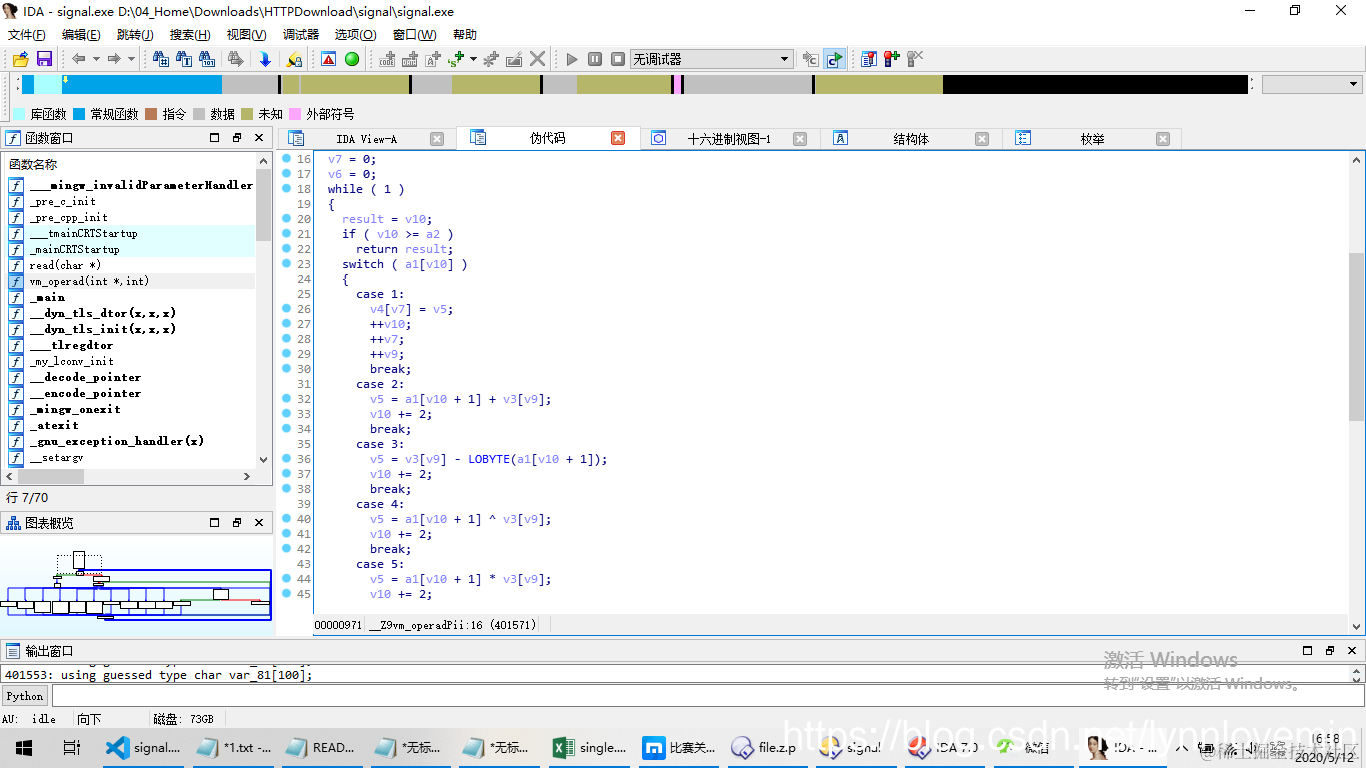Open the debugger selection combo box
This screenshot has height=768, width=1366.
(x=711, y=59)
